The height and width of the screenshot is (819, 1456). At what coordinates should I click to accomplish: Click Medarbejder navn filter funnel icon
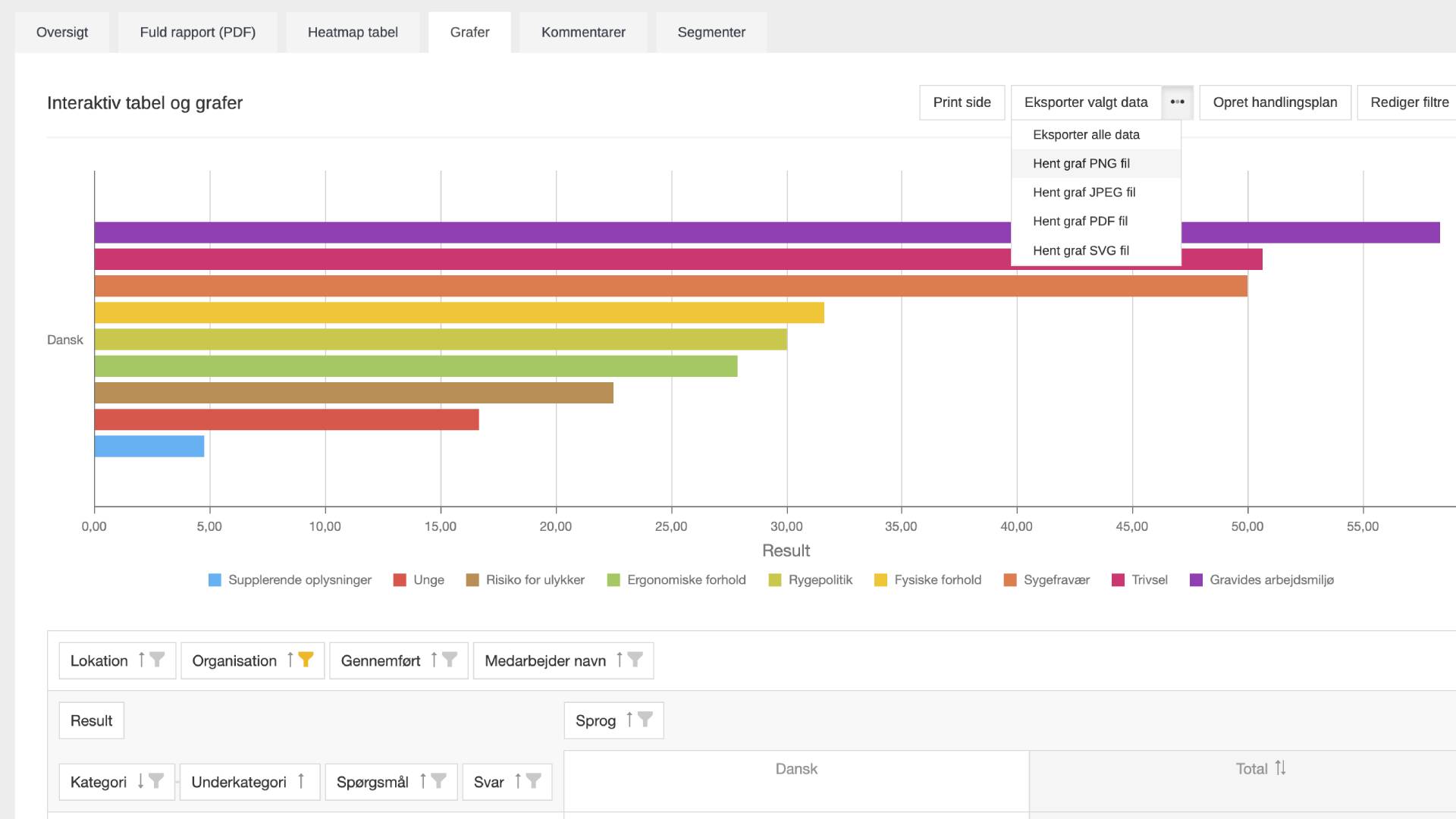(635, 660)
